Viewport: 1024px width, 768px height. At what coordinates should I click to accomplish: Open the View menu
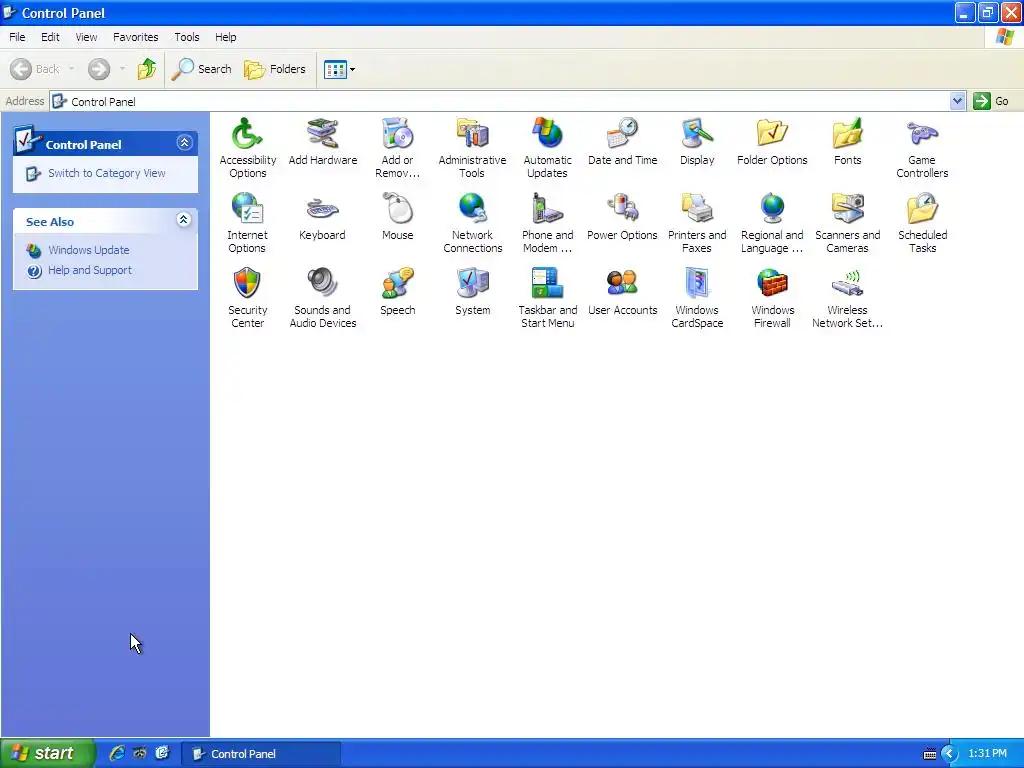coord(86,37)
